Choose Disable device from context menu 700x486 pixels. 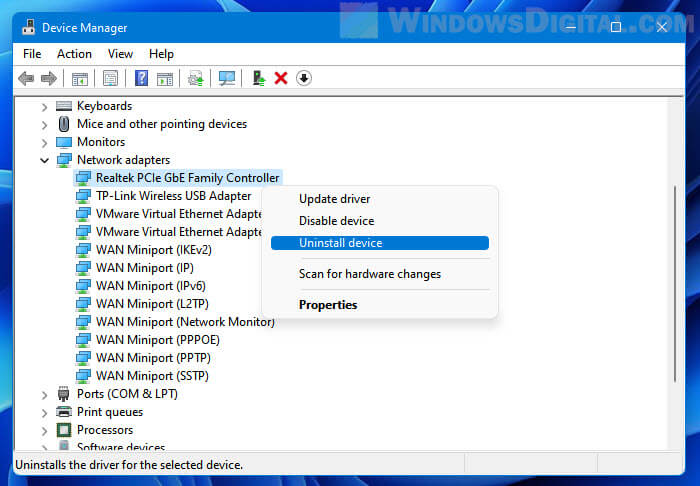379,221
